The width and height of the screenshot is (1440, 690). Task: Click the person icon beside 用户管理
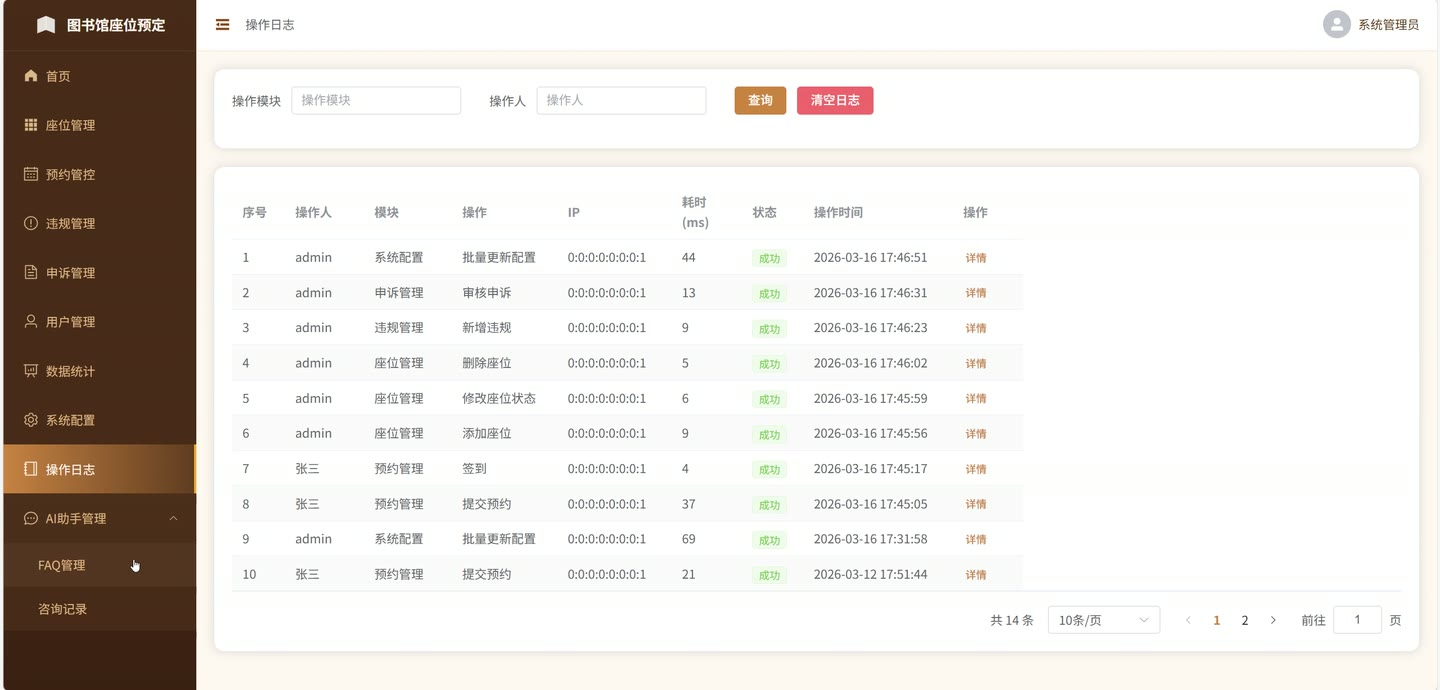point(30,321)
